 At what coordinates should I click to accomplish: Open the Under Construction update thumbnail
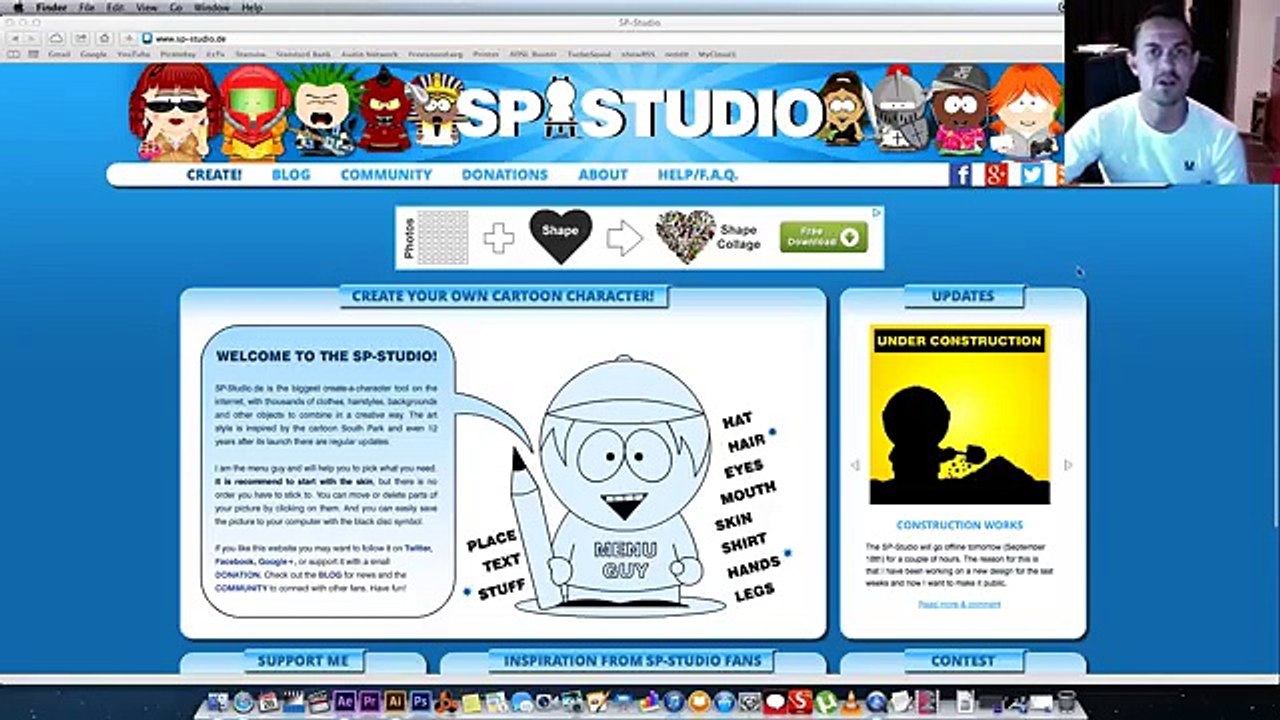(960, 414)
